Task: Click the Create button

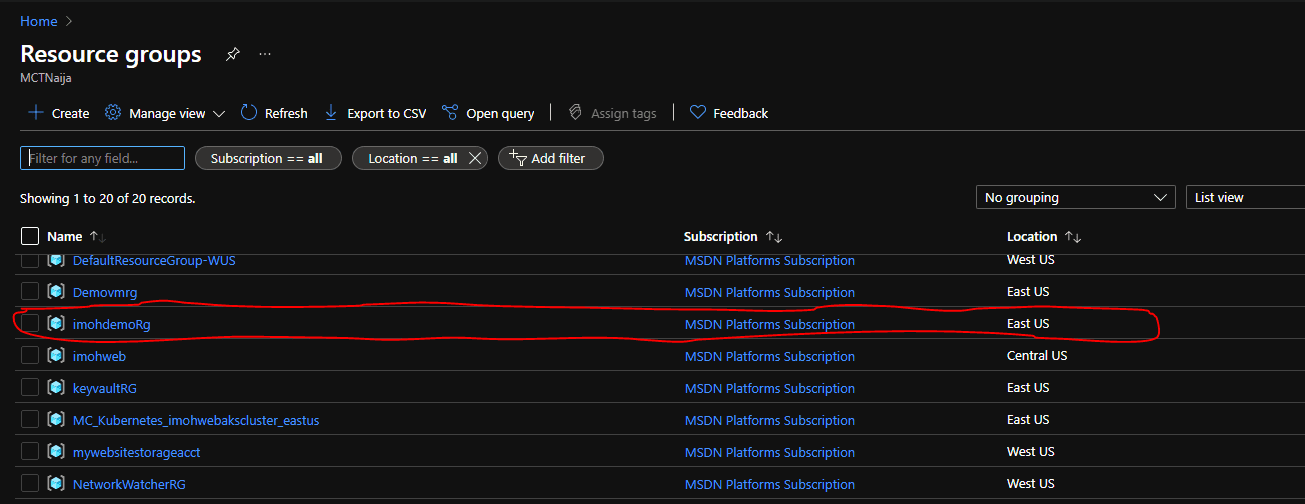Action: point(58,113)
